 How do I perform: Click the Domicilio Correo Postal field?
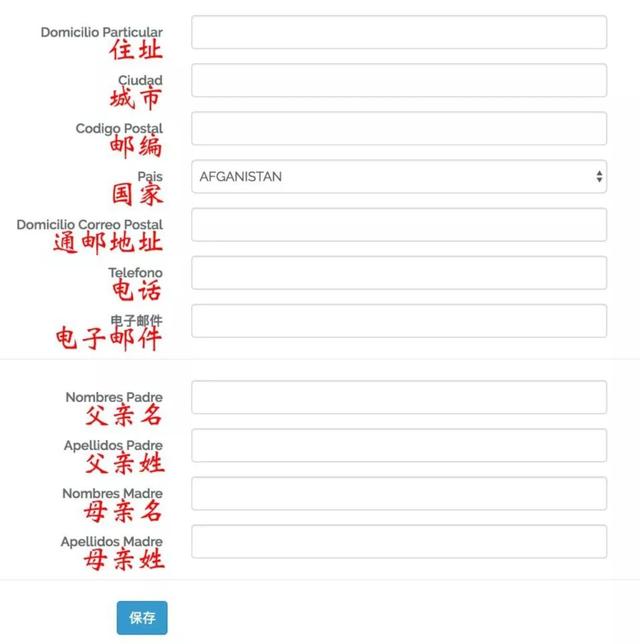coord(399,225)
